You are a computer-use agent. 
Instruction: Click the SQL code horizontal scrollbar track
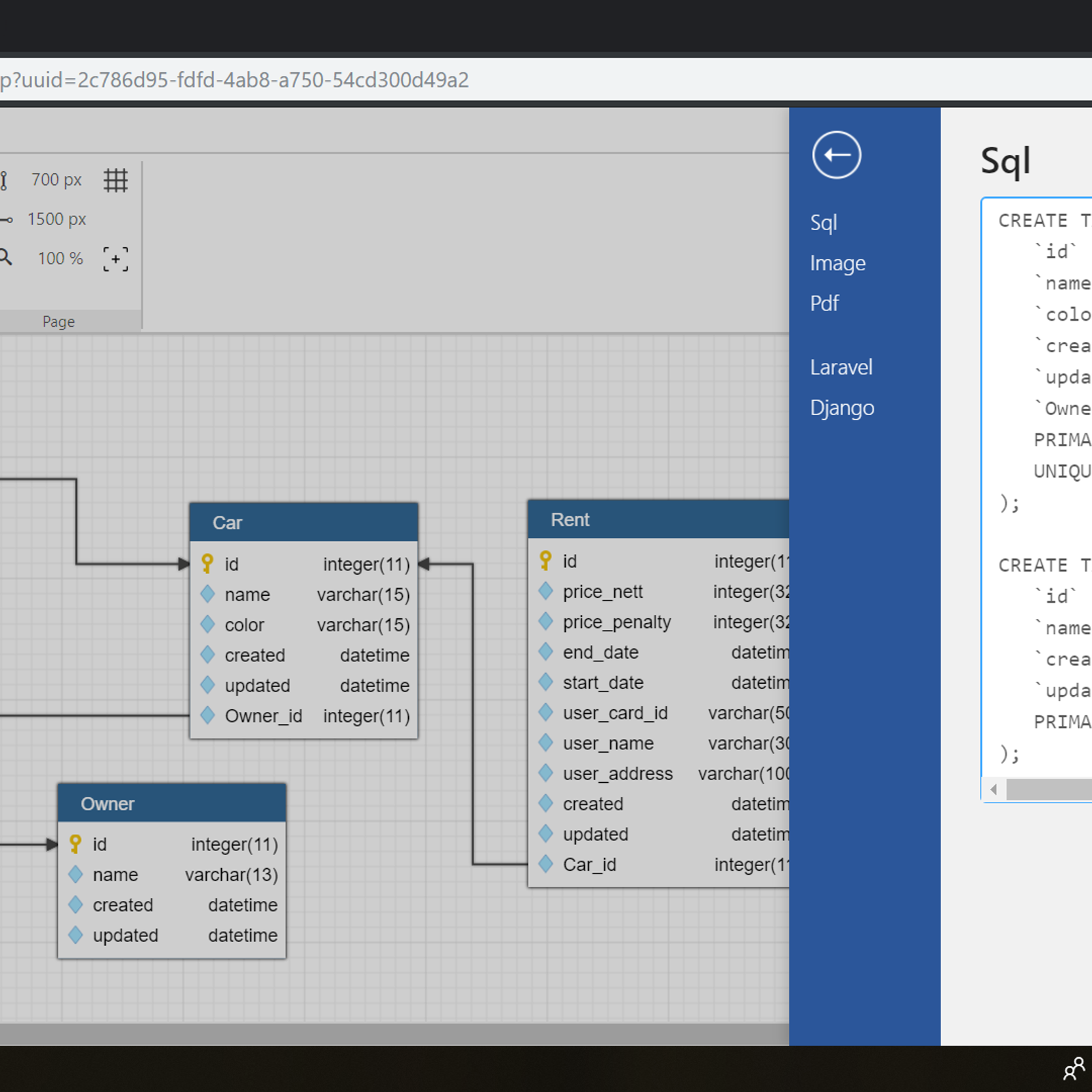click(1049, 790)
